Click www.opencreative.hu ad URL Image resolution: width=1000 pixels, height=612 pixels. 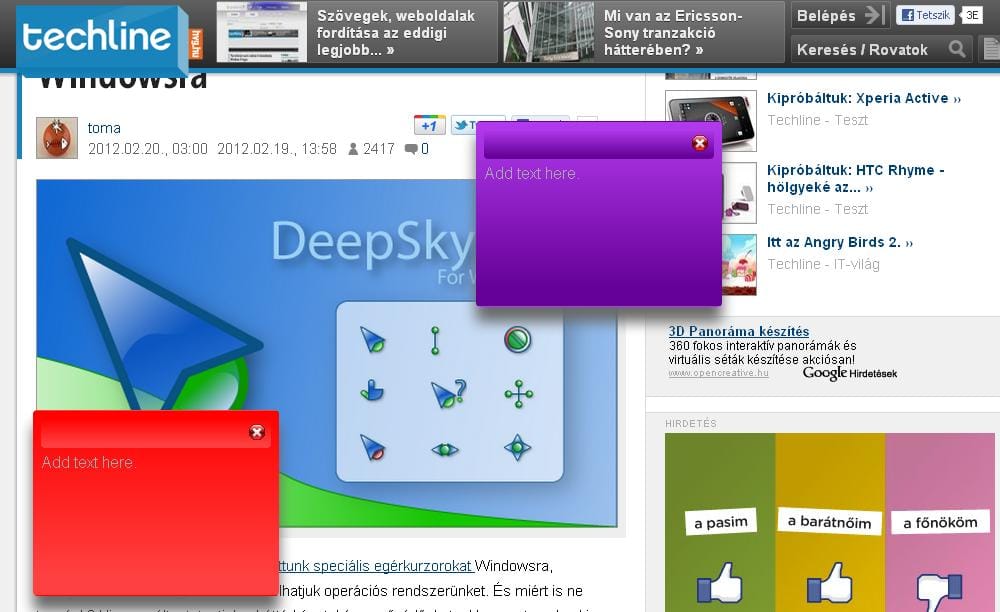point(718,374)
